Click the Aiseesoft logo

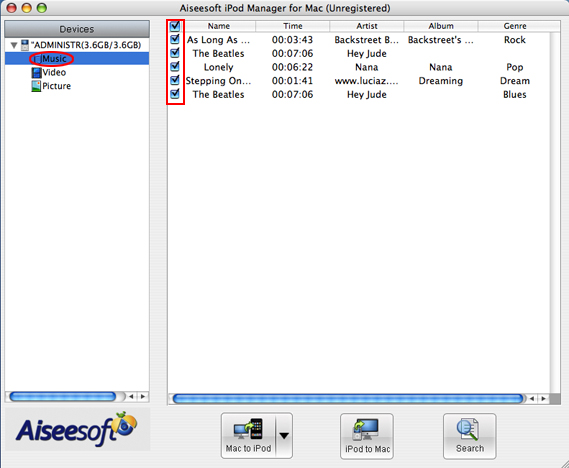(77, 430)
